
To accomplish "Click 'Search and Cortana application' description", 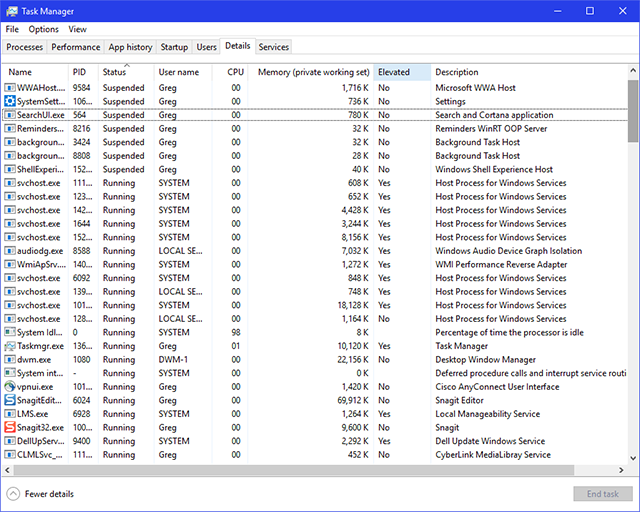I will click(x=494, y=115).
